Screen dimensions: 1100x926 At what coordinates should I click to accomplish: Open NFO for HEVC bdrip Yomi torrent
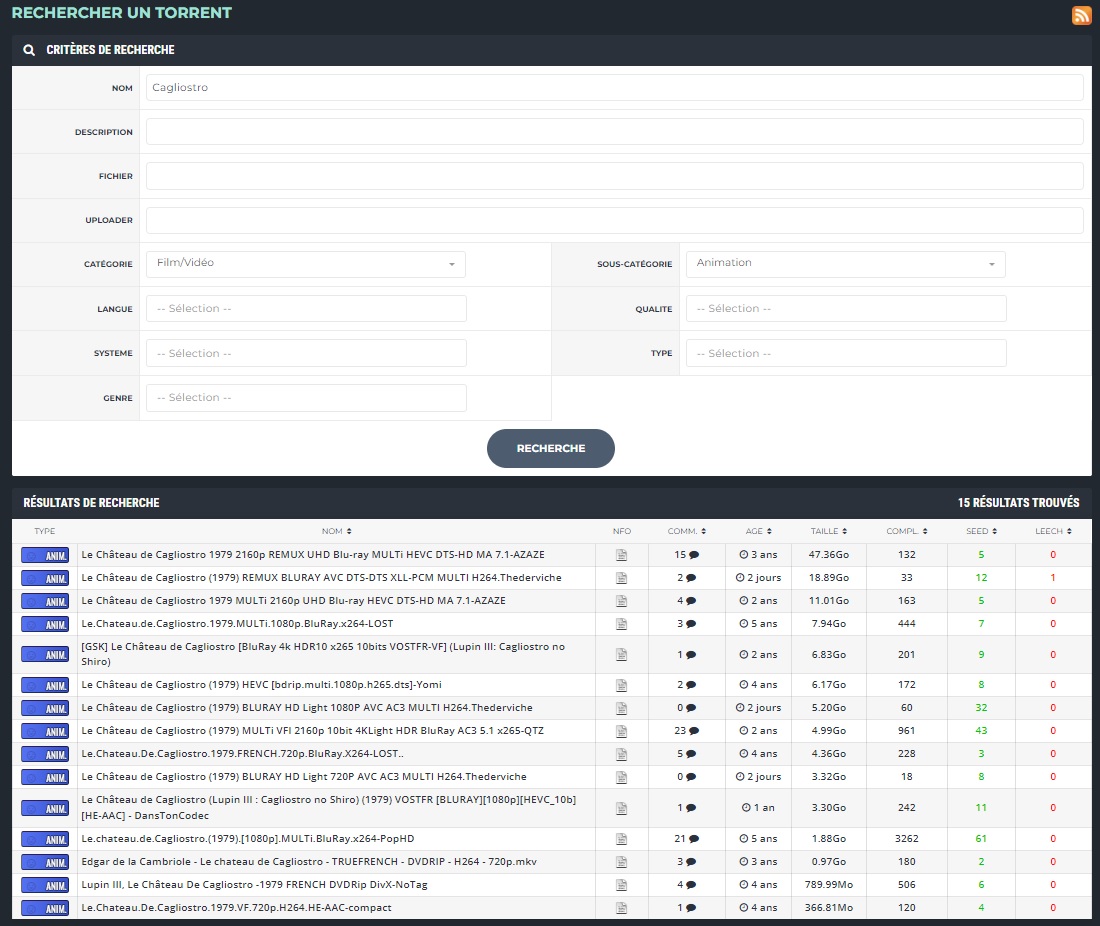[622, 685]
